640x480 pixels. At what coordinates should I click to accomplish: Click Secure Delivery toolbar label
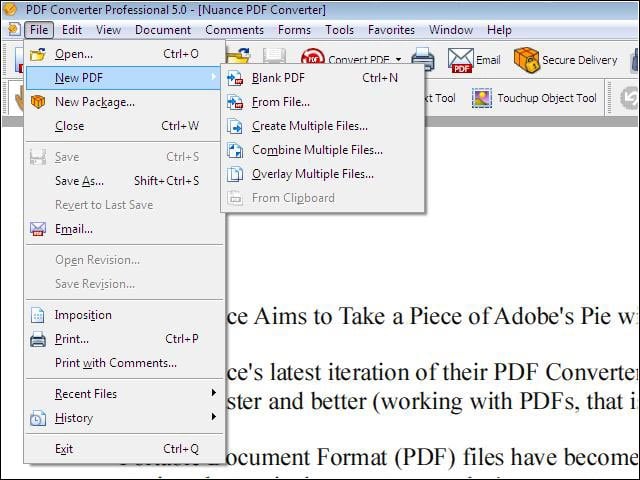580,60
